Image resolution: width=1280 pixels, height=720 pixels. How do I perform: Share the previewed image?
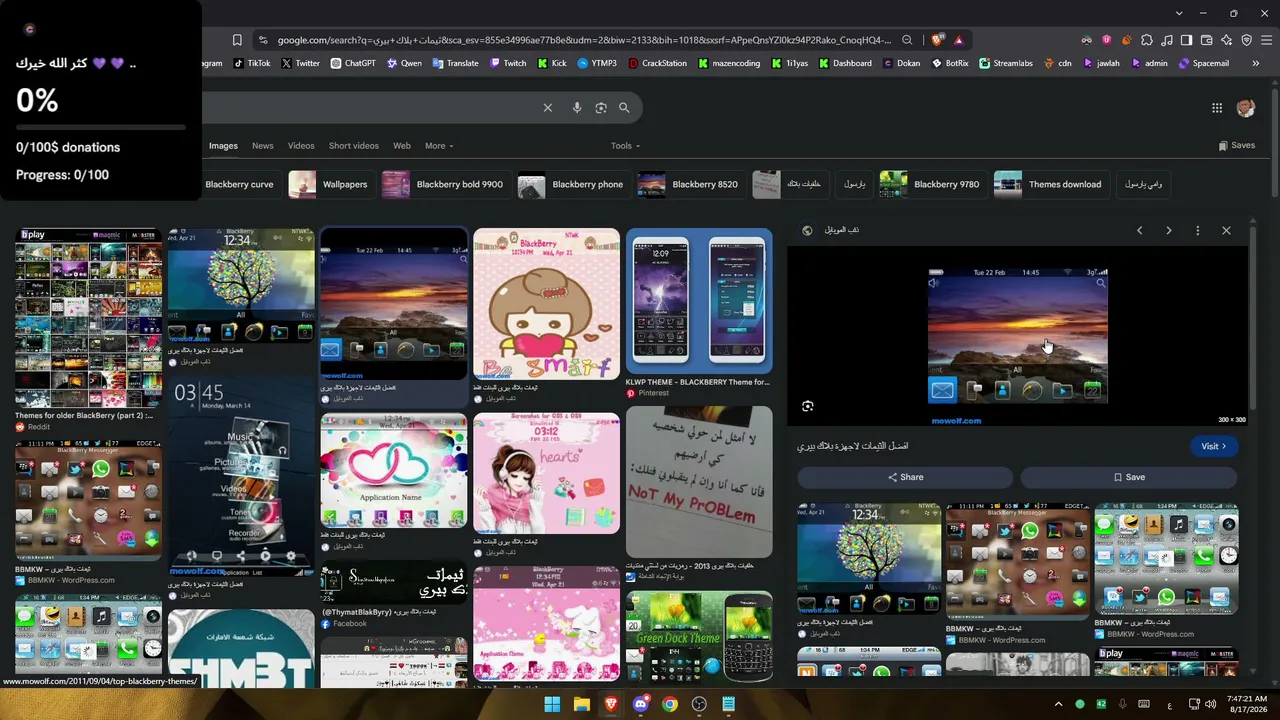[905, 477]
